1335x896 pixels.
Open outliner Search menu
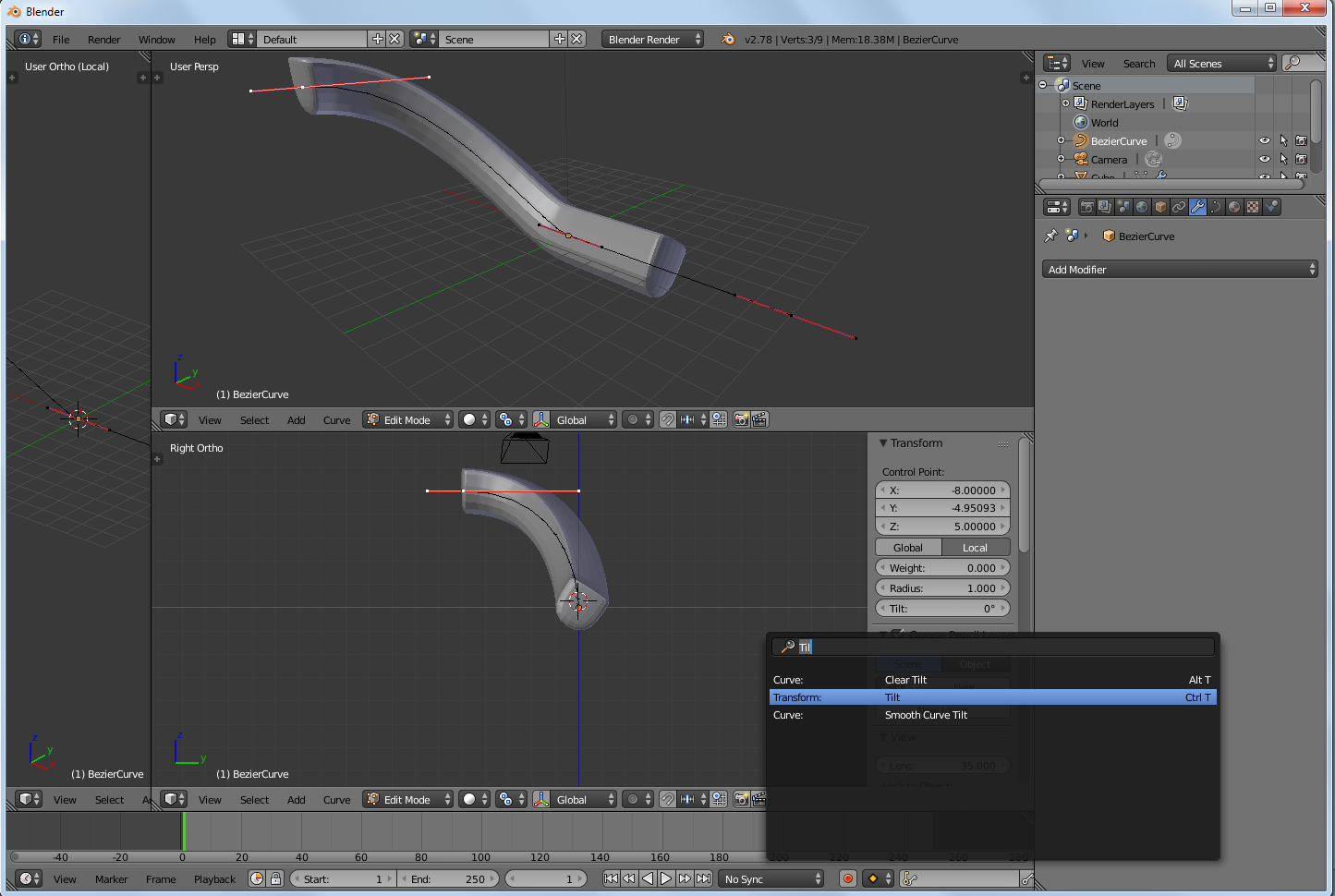(x=1139, y=64)
